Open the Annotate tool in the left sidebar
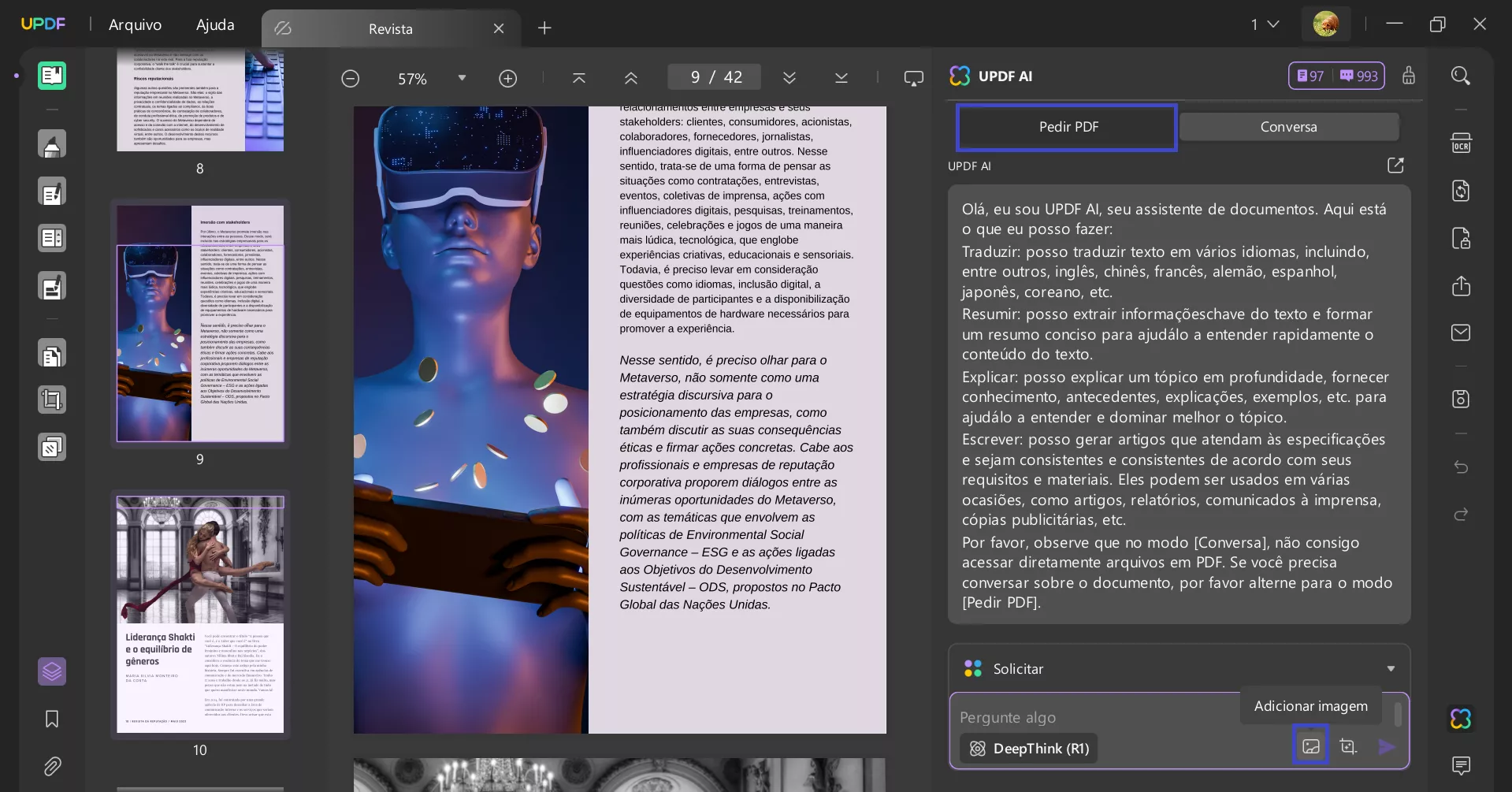 pyautogui.click(x=52, y=143)
